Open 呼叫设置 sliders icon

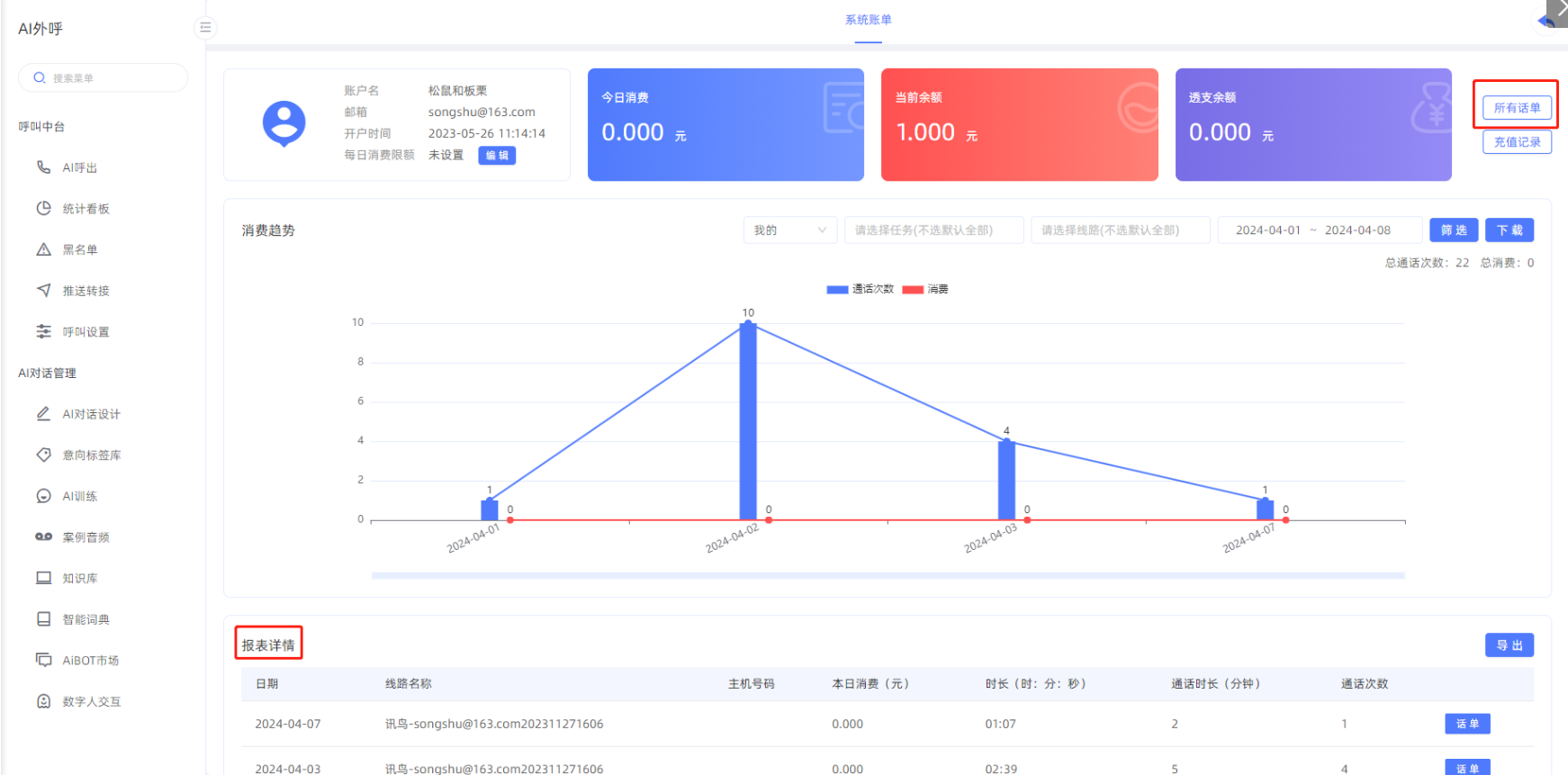pyautogui.click(x=43, y=331)
